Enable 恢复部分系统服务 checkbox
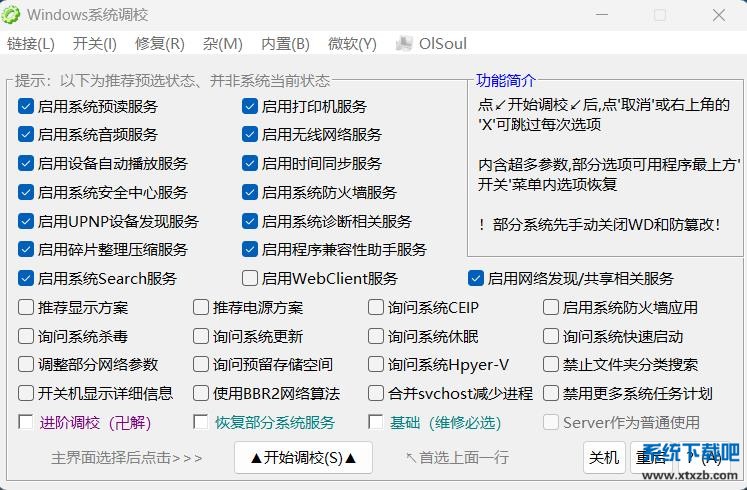Image resolution: width=747 pixels, height=490 pixels. [201, 422]
